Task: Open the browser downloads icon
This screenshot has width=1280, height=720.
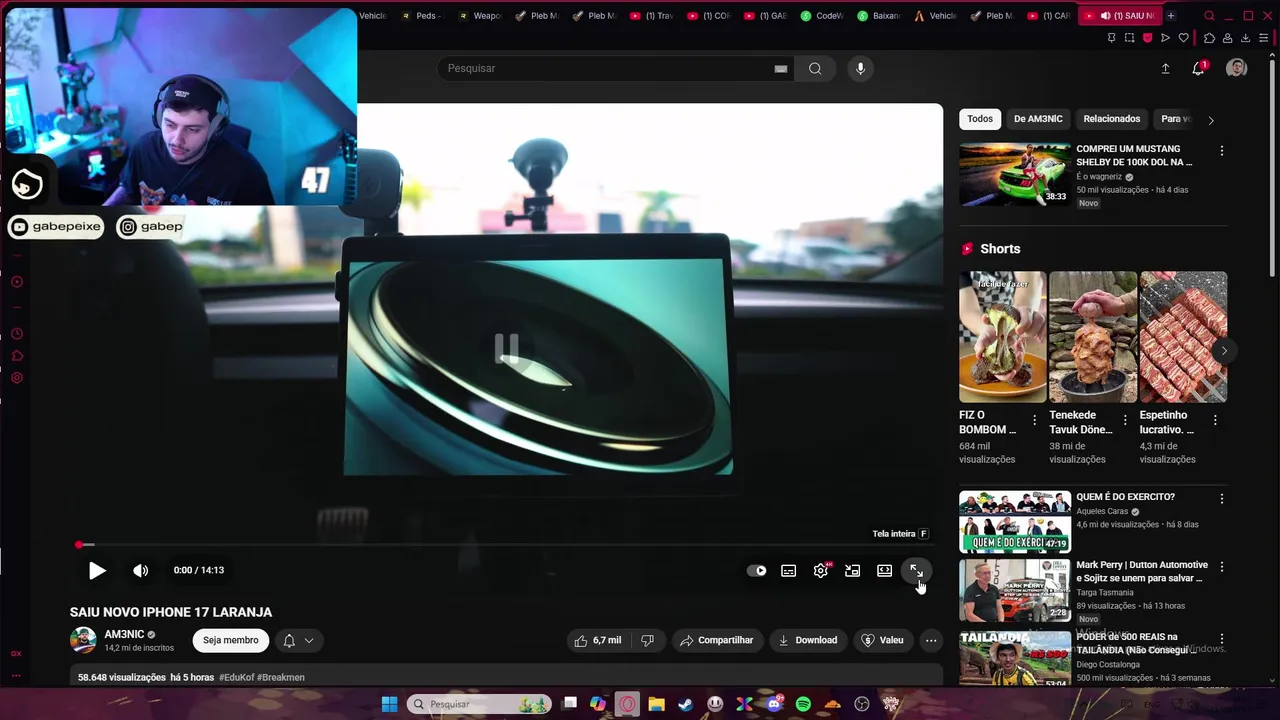Action: point(1246,38)
